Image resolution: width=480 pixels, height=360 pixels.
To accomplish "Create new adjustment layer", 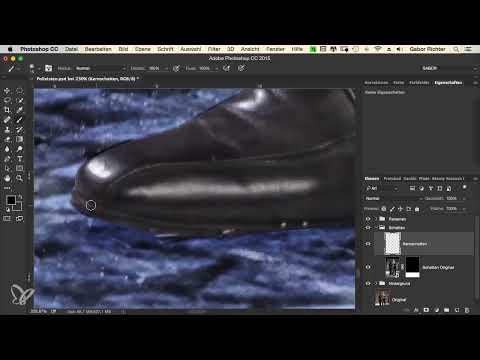I will click(437, 310).
